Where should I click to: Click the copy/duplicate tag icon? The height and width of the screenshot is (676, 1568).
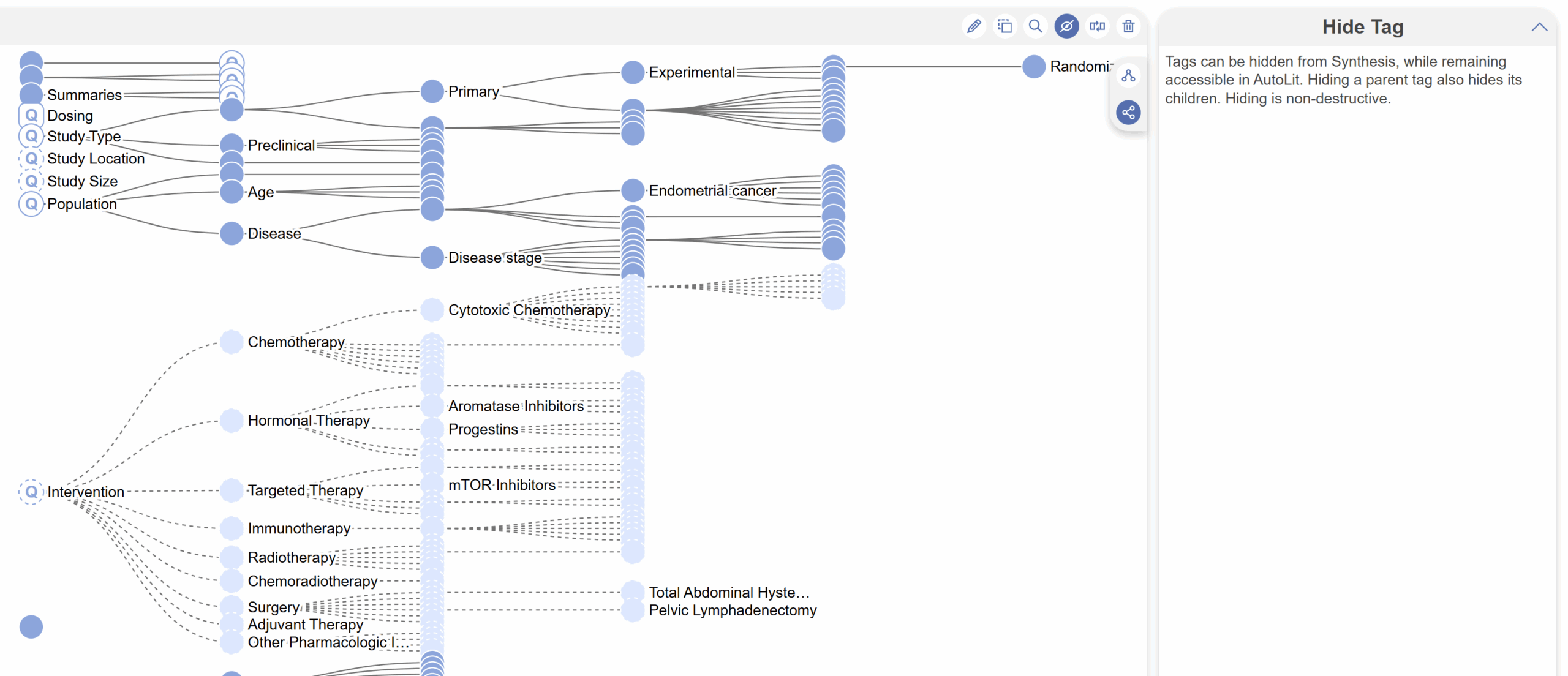point(1005,26)
